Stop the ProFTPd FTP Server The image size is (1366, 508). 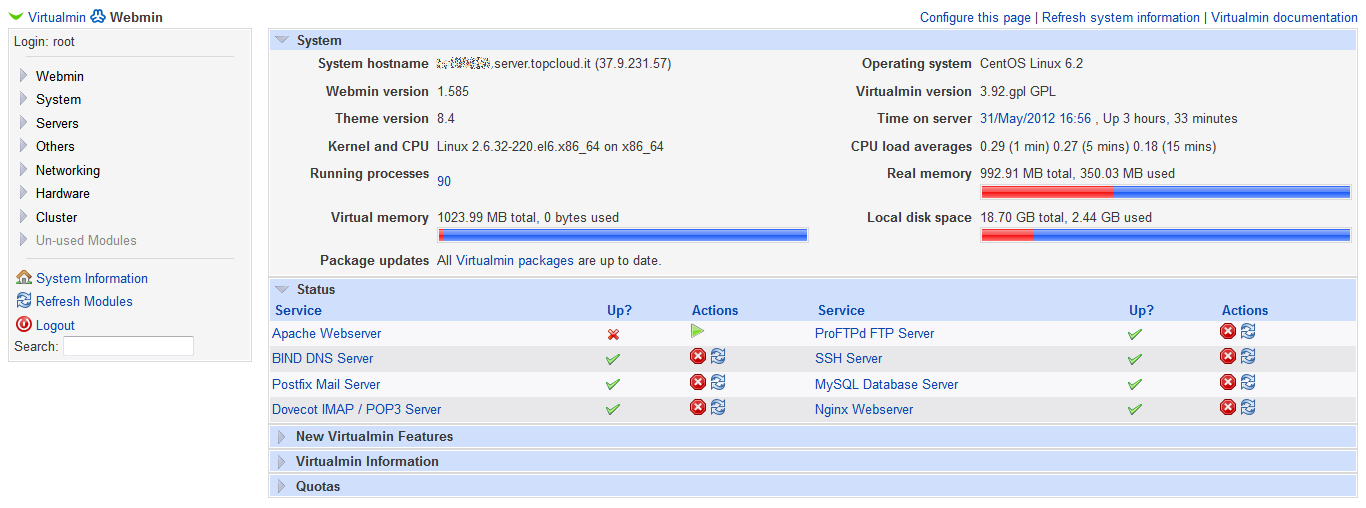tap(1228, 331)
